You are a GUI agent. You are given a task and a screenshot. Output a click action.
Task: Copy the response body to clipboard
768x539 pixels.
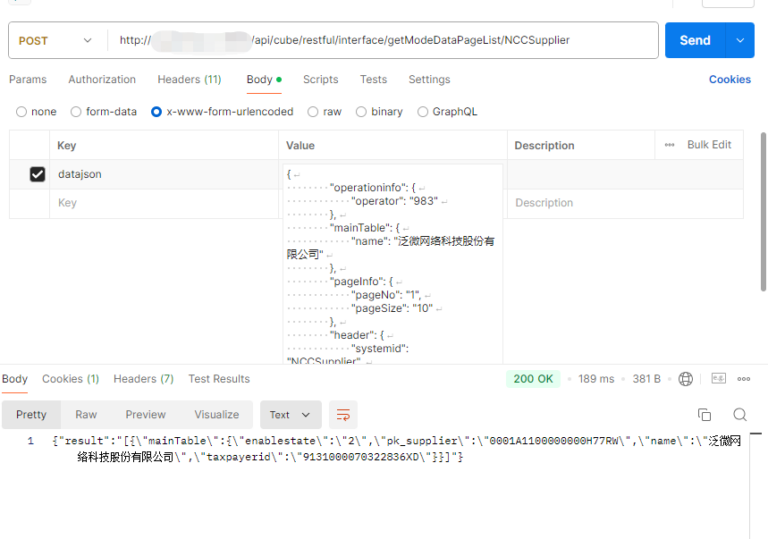tap(704, 414)
